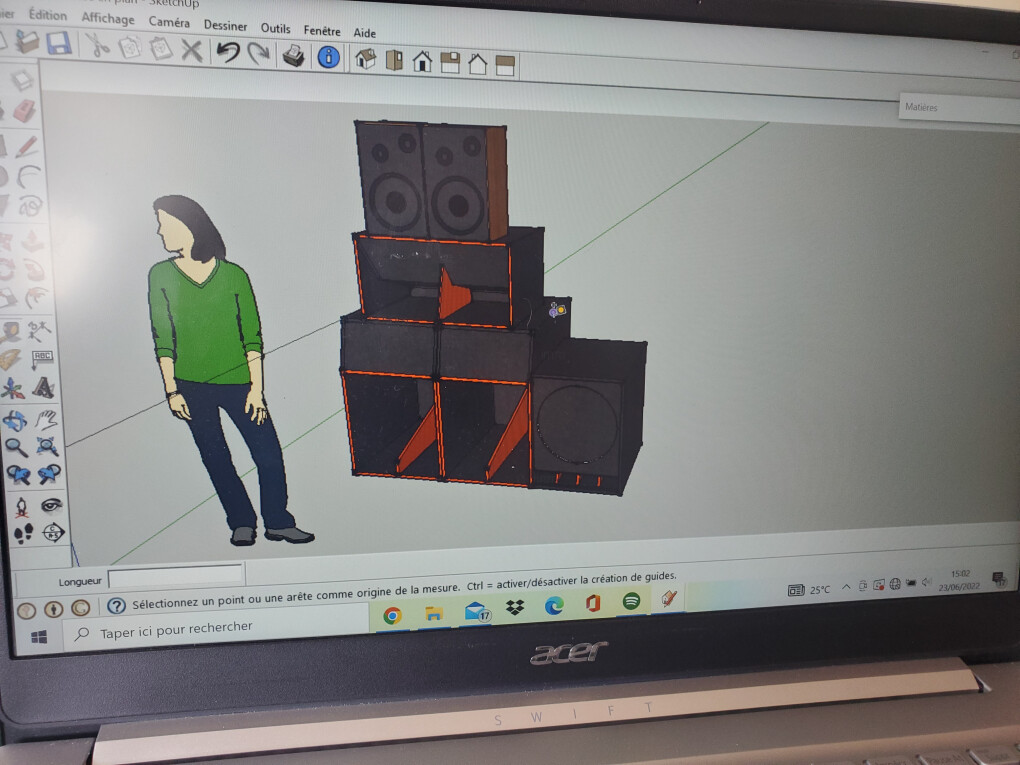This screenshot has width=1020, height=765.
Task: Click the Longueur measurement input box
Action: tap(176, 576)
